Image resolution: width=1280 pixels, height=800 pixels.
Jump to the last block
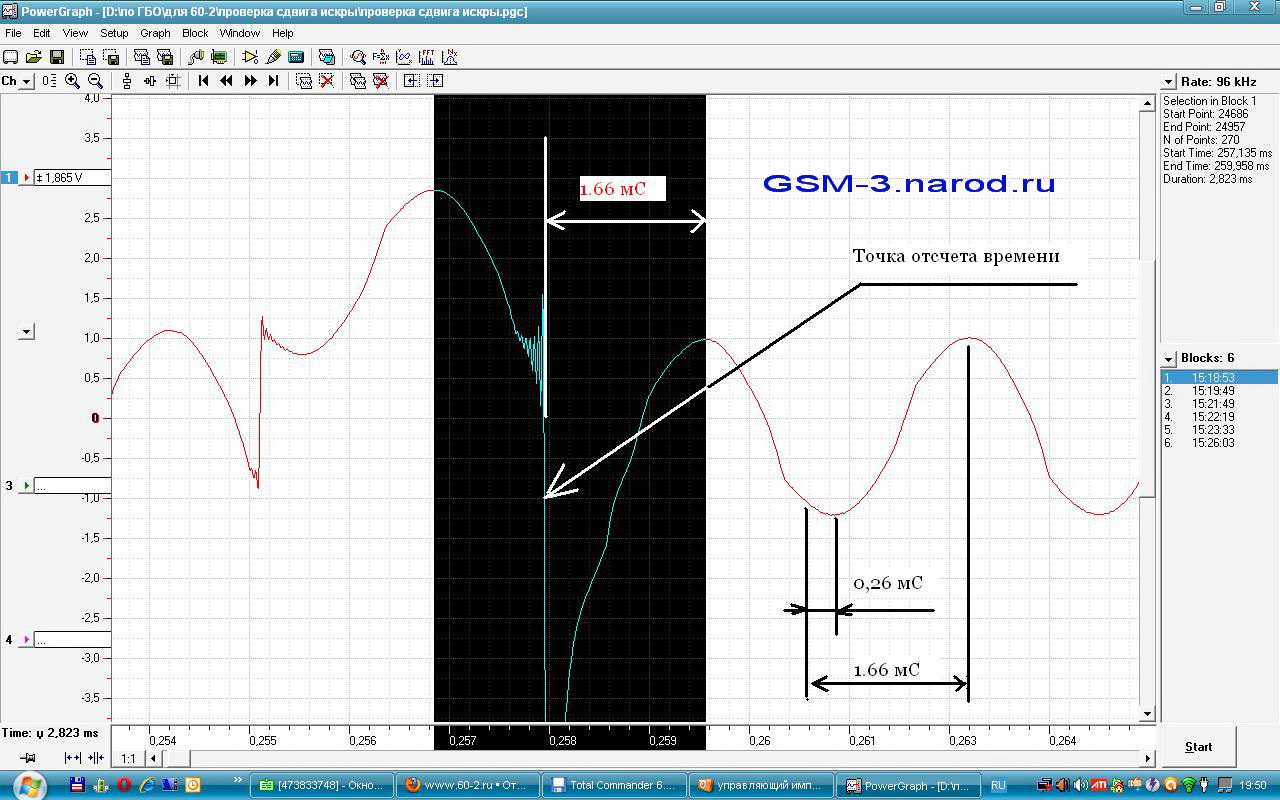[x=273, y=81]
